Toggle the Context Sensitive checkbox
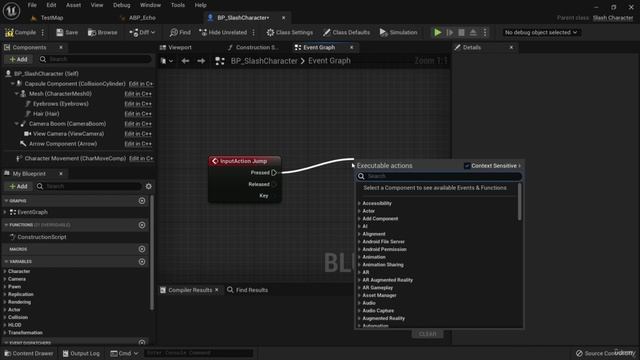Image resolution: width=640 pixels, height=360 pixels. [x=467, y=166]
